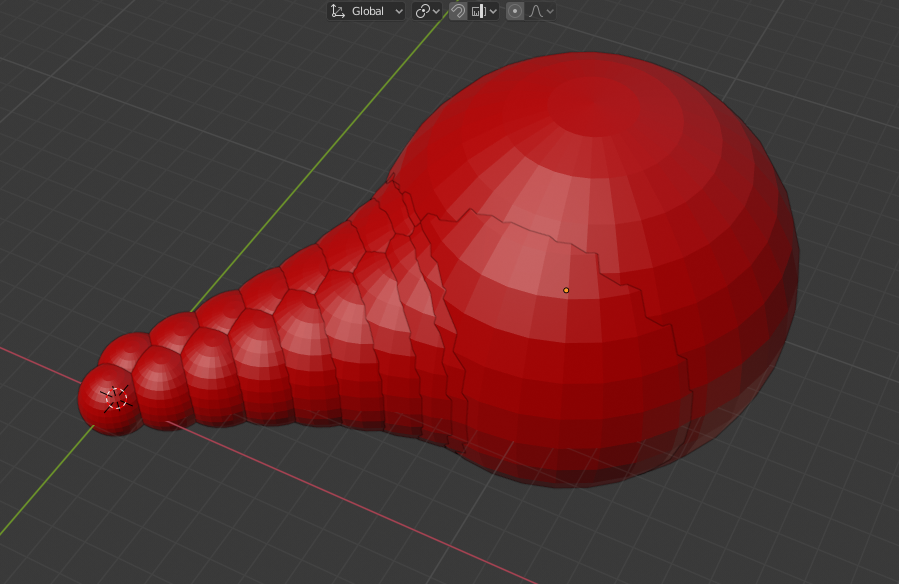This screenshot has width=899, height=584.
Task: Click the orange object origin dot
Action: pyautogui.click(x=566, y=291)
